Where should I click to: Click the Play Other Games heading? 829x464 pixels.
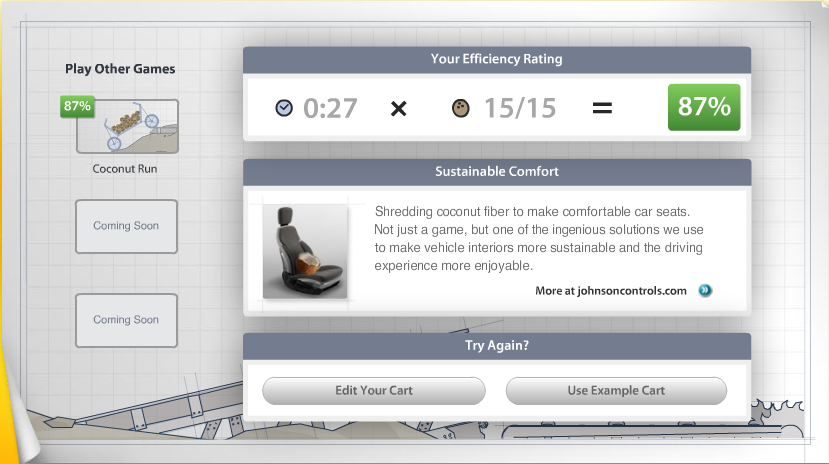pyautogui.click(x=120, y=69)
